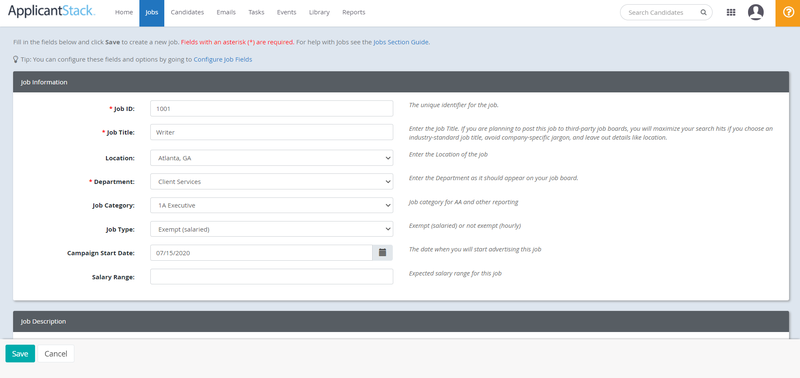Switch to the Tasks tab

click(x=256, y=13)
